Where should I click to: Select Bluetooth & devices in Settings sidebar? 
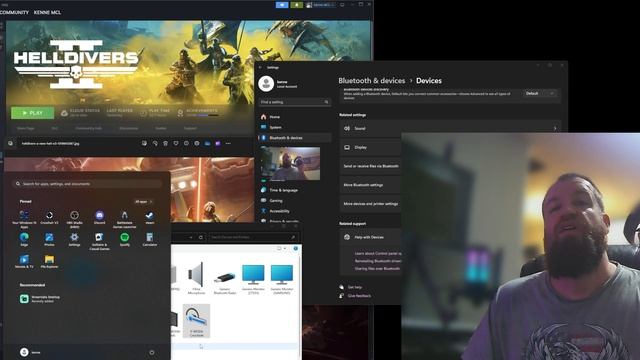[x=295, y=138]
